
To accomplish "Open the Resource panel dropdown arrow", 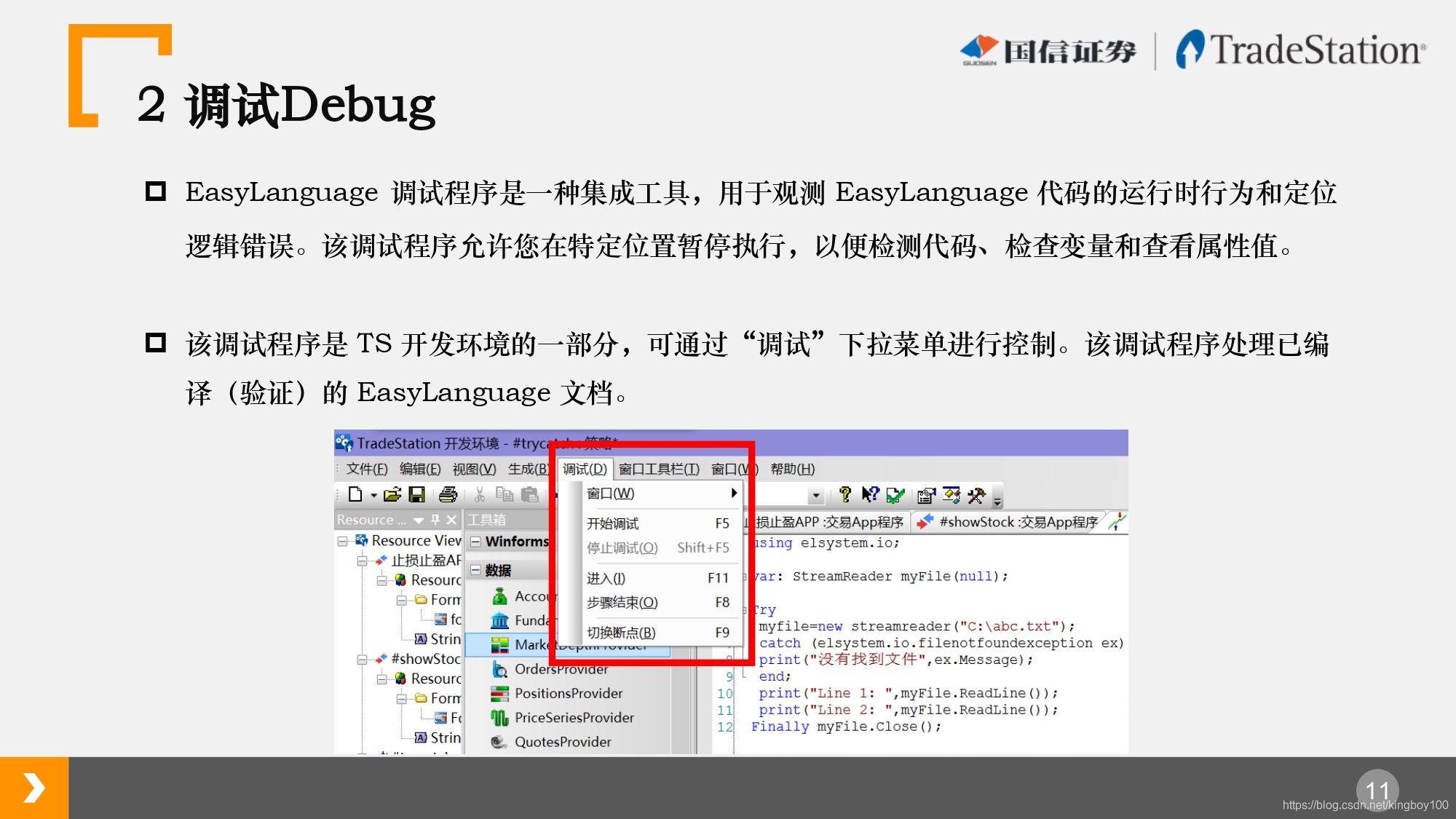I will [x=419, y=520].
